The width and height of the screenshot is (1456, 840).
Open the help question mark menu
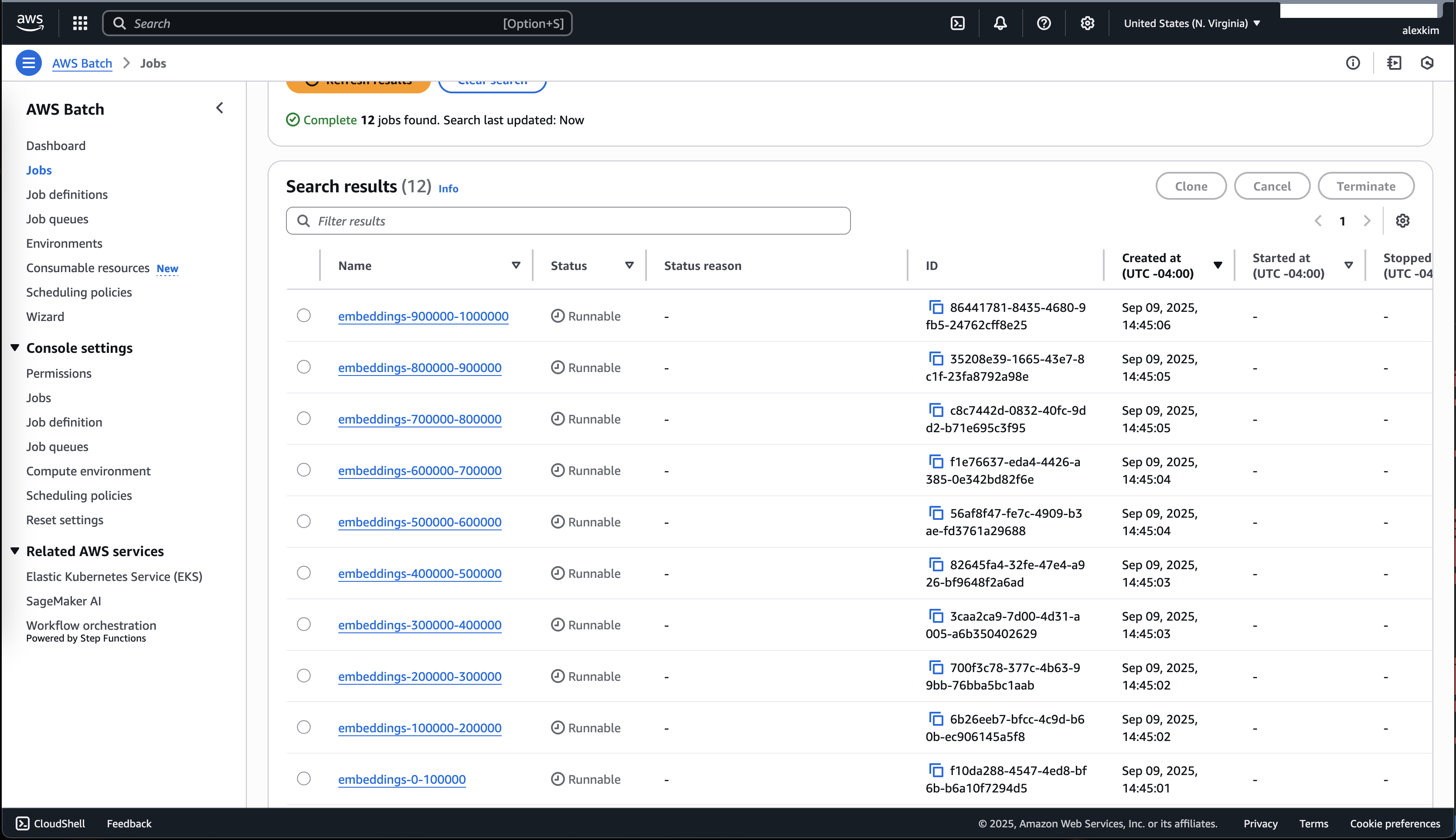[x=1044, y=23]
